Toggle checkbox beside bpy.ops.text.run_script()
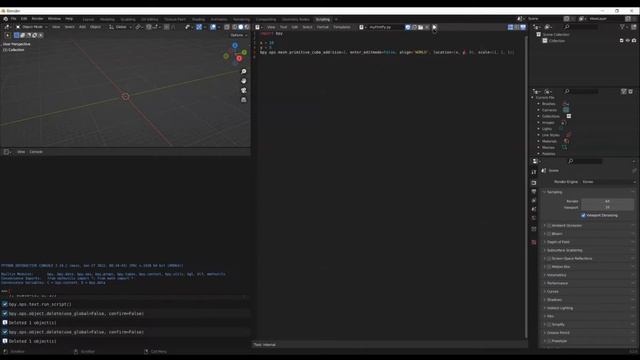Viewport: 640px width, 360px height. [x=5, y=304]
